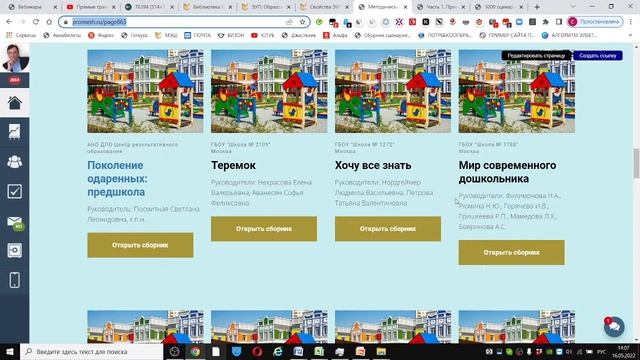The height and width of the screenshot is (360, 640).
Task: Click the Редактировать страницу button
Action: 536,56
